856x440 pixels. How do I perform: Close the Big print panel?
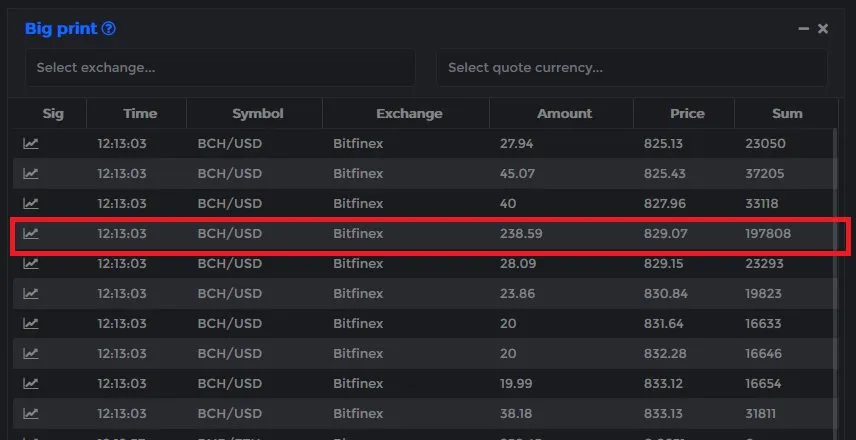click(823, 28)
